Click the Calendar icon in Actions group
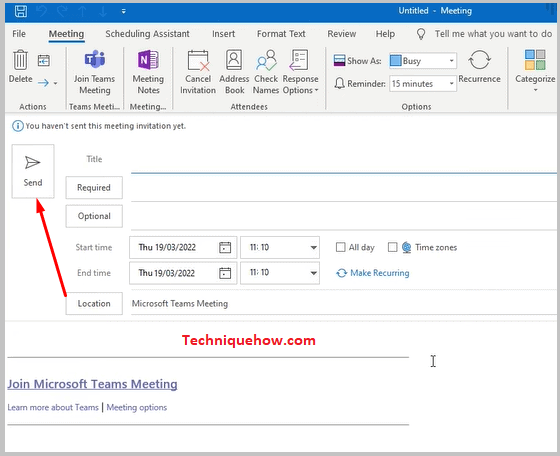This screenshot has width=560, height=456. coord(44,60)
